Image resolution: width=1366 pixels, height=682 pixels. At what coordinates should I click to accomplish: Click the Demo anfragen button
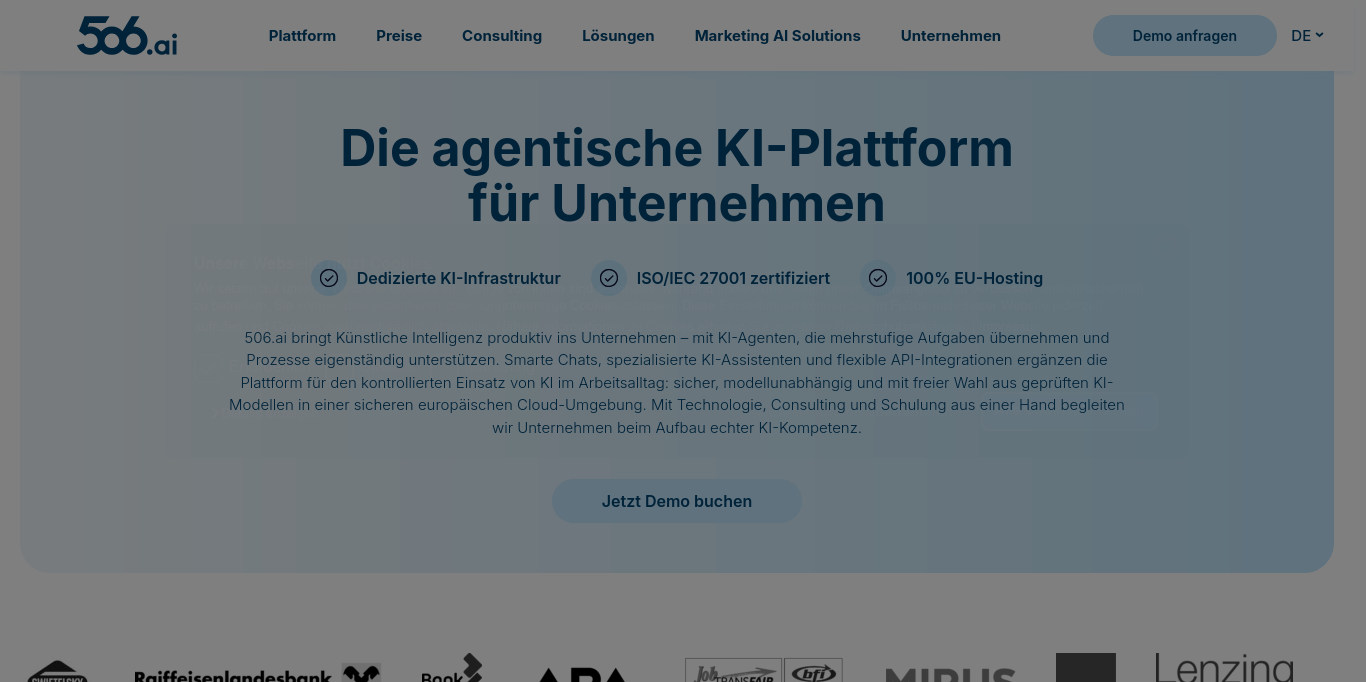1185,36
